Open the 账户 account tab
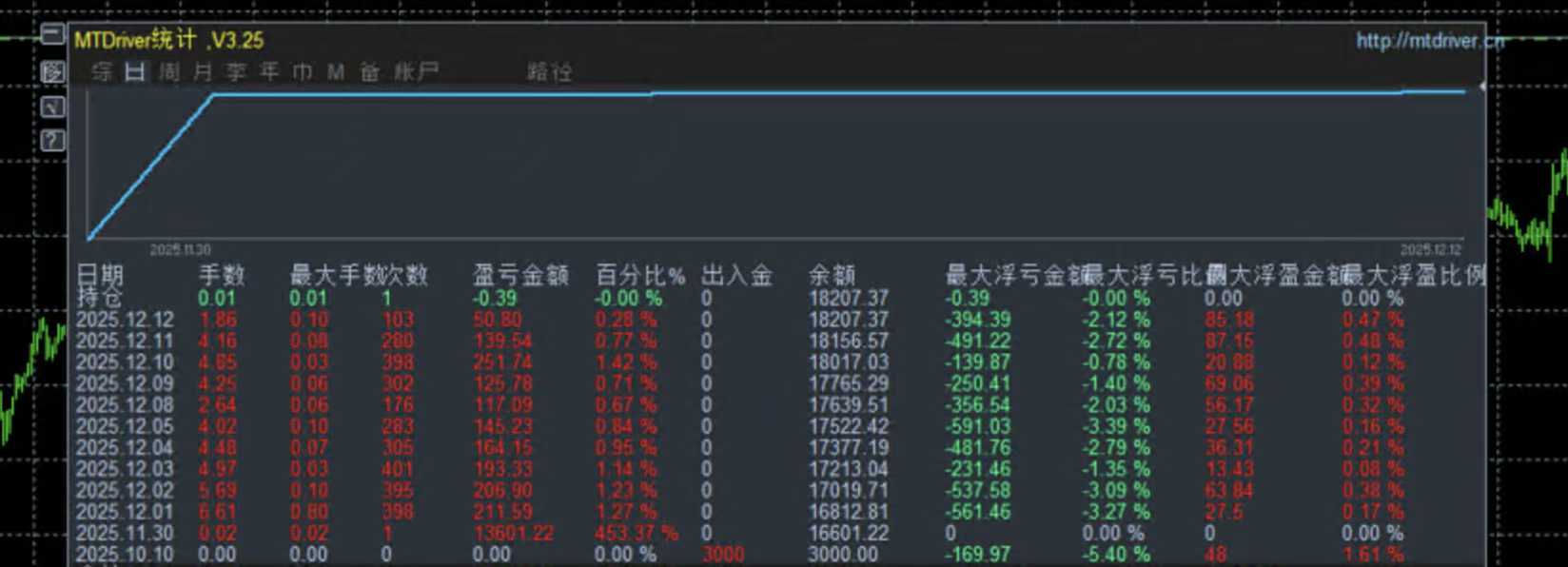The height and width of the screenshot is (567, 1568). 416,71
